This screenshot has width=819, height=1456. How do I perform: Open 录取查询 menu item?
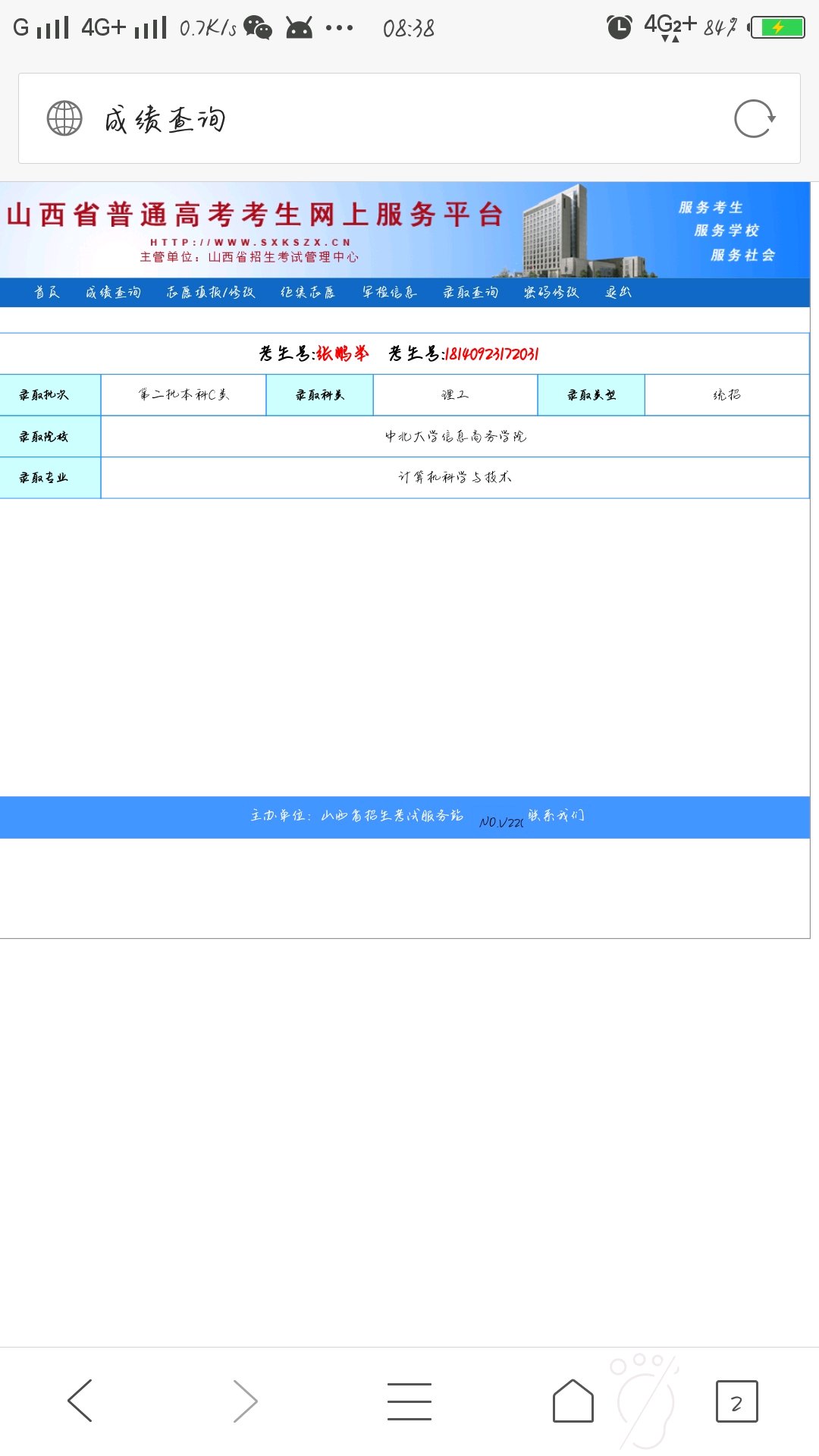click(471, 292)
